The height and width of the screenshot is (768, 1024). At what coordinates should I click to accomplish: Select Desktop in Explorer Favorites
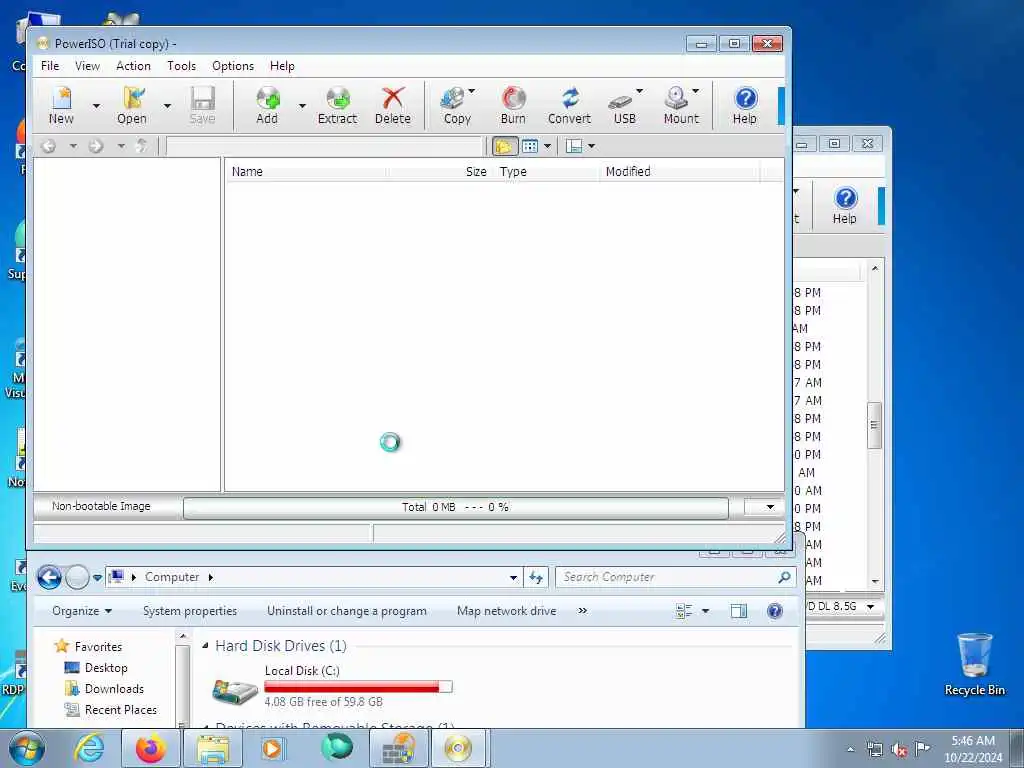coord(96,667)
